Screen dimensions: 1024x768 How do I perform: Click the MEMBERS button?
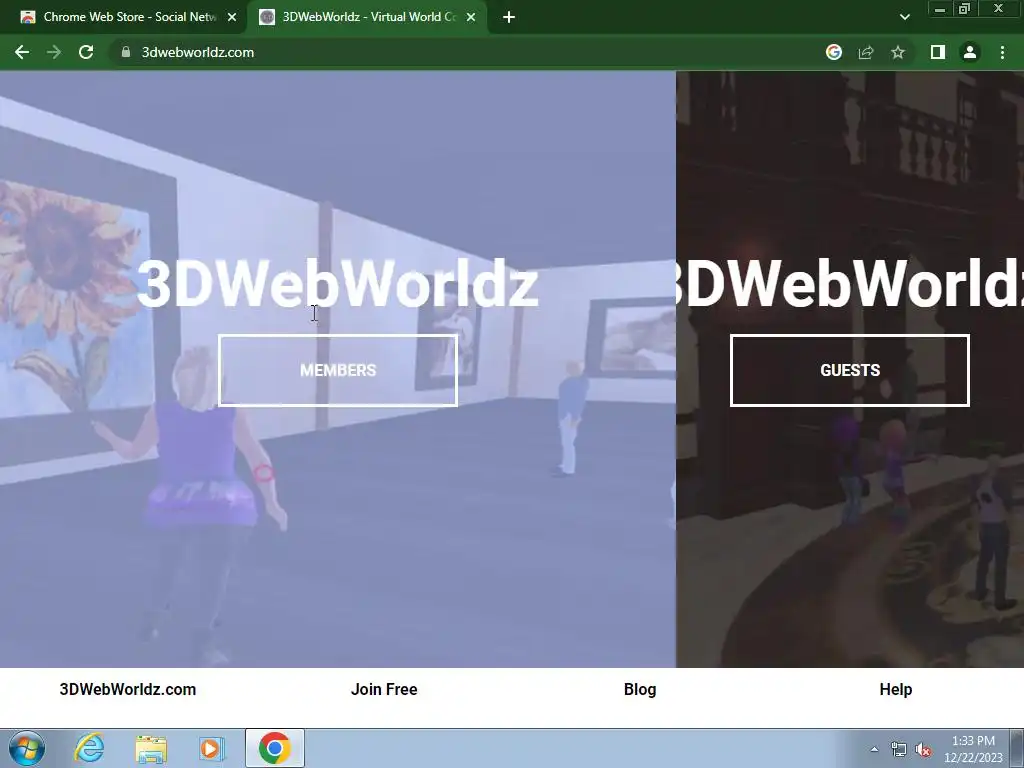click(338, 370)
